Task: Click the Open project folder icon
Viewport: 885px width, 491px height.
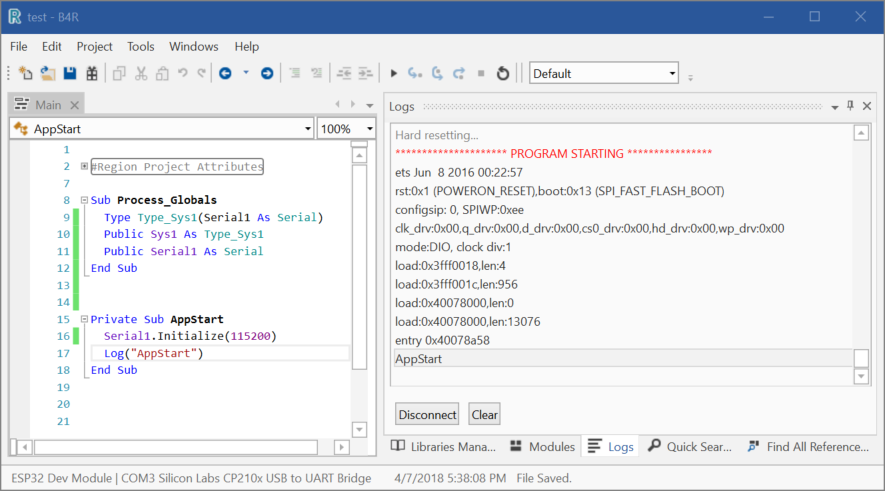Action: (x=47, y=73)
